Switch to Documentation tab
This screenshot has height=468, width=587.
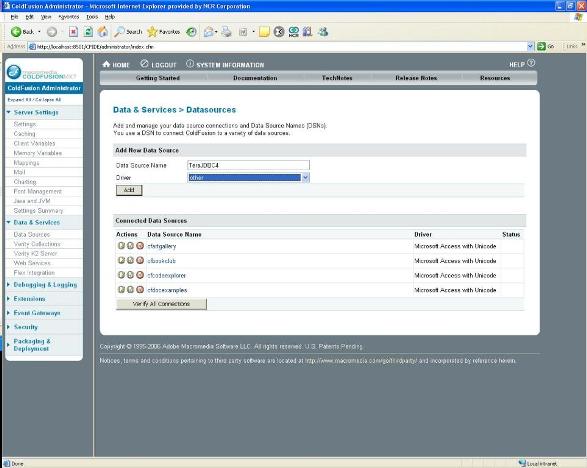click(255, 78)
